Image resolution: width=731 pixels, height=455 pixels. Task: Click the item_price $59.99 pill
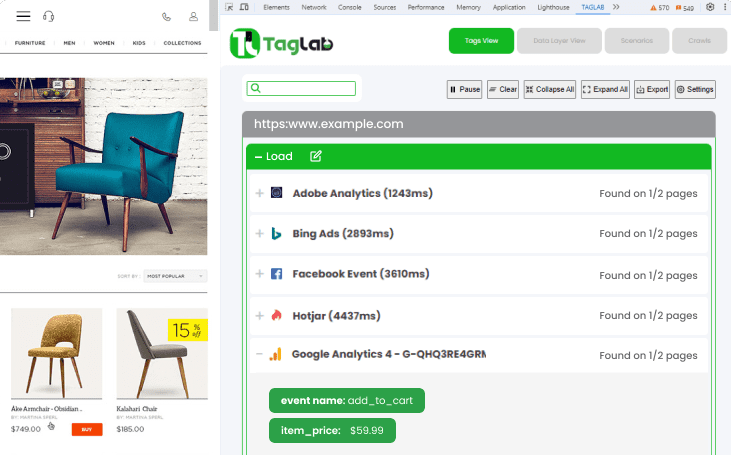click(332, 430)
